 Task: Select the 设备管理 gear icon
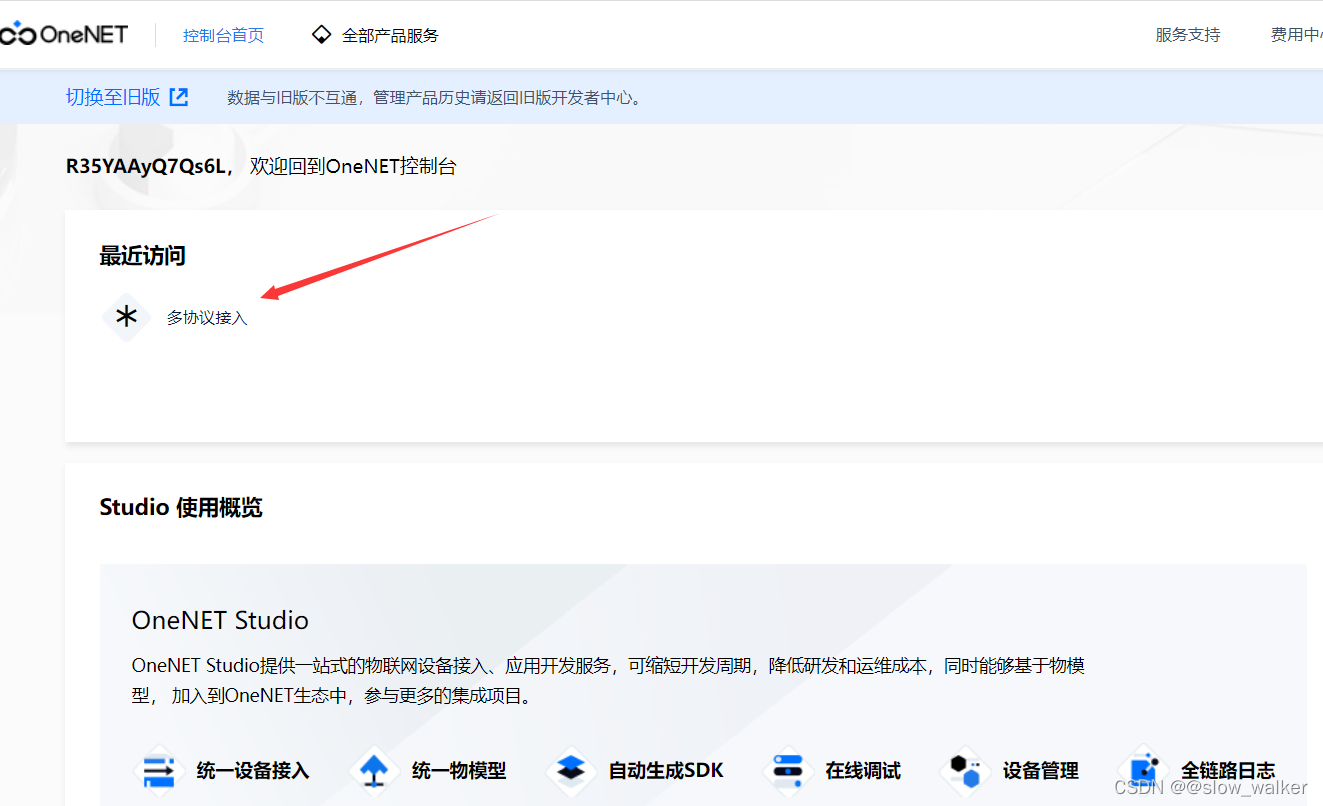click(x=964, y=769)
